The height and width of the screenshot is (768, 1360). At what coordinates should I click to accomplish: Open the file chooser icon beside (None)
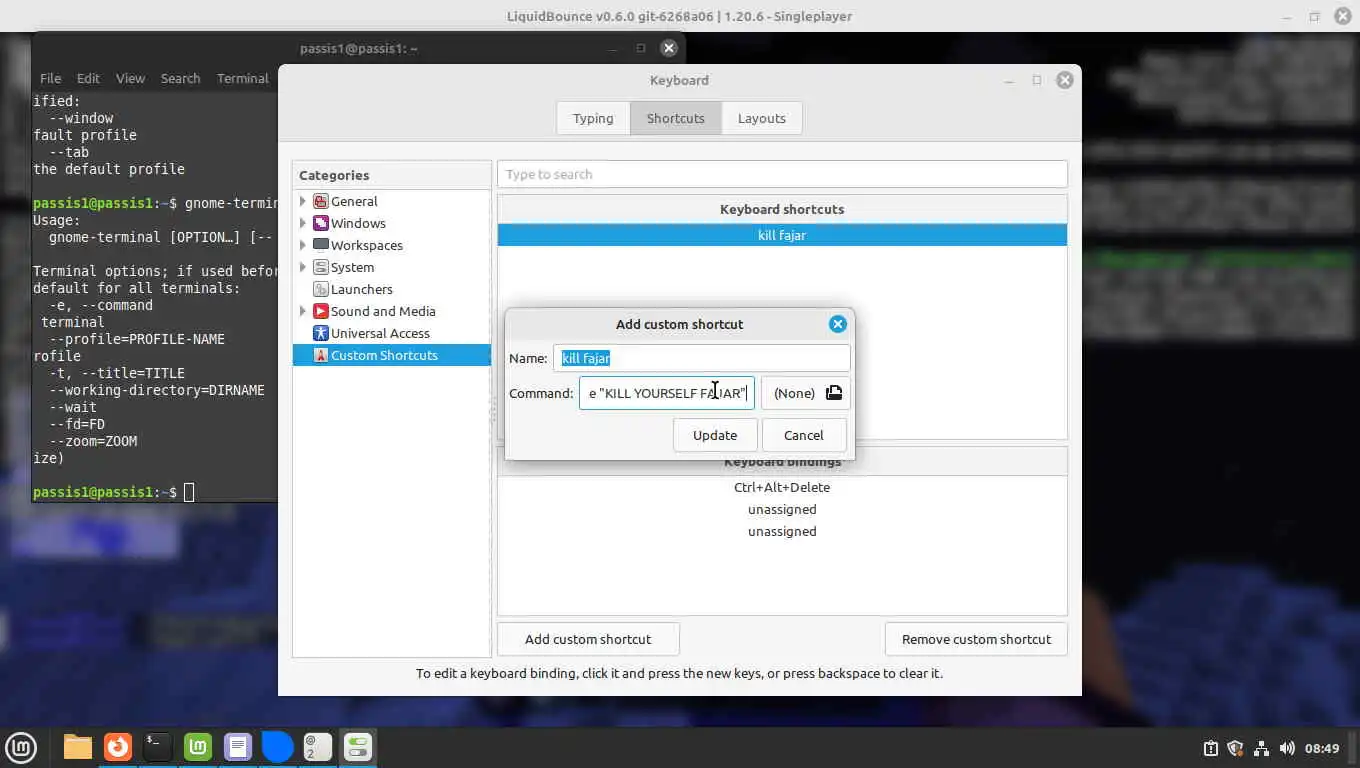pyautogui.click(x=834, y=393)
